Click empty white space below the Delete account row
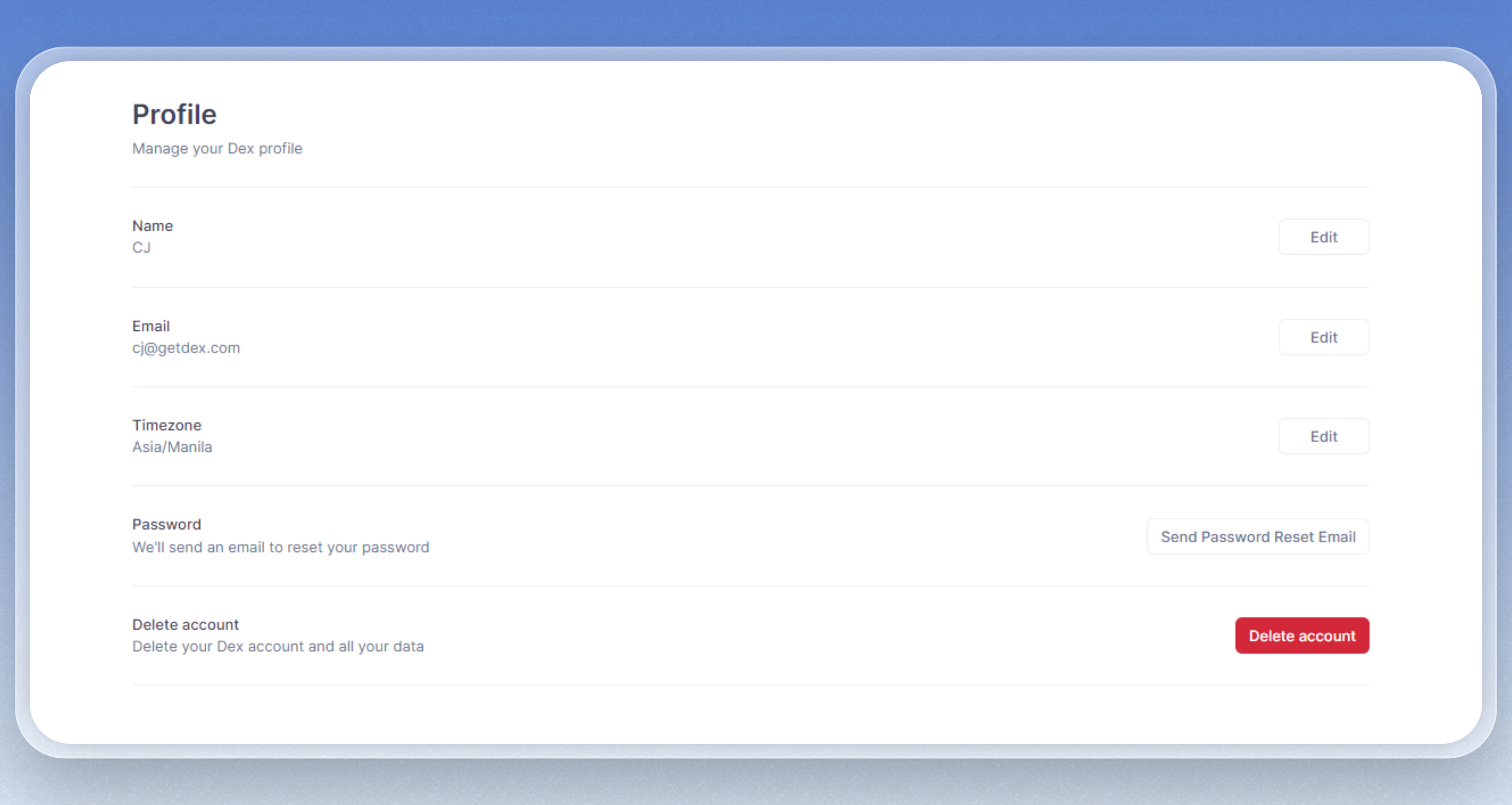This screenshot has height=805, width=1512. tap(756, 713)
